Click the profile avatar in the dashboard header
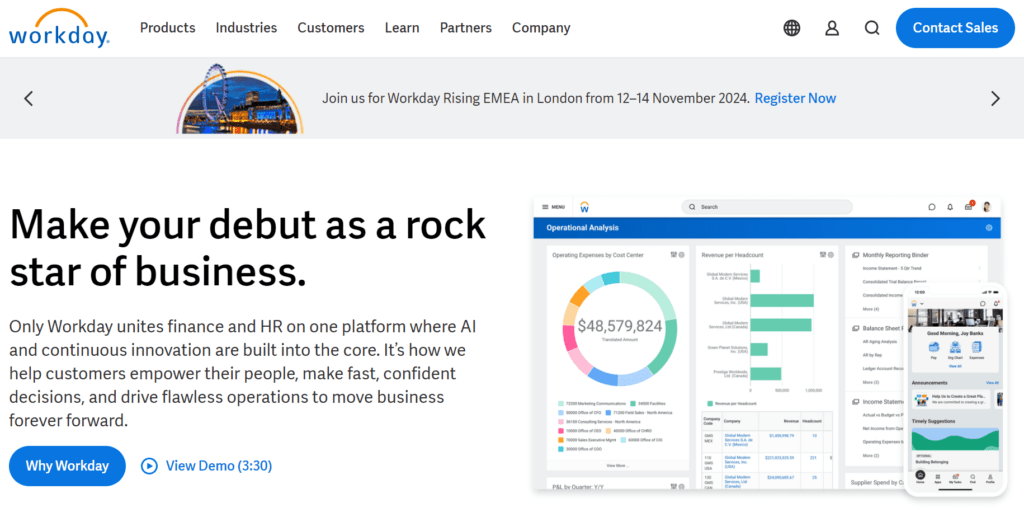This screenshot has height=522, width=1024. (987, 206)
